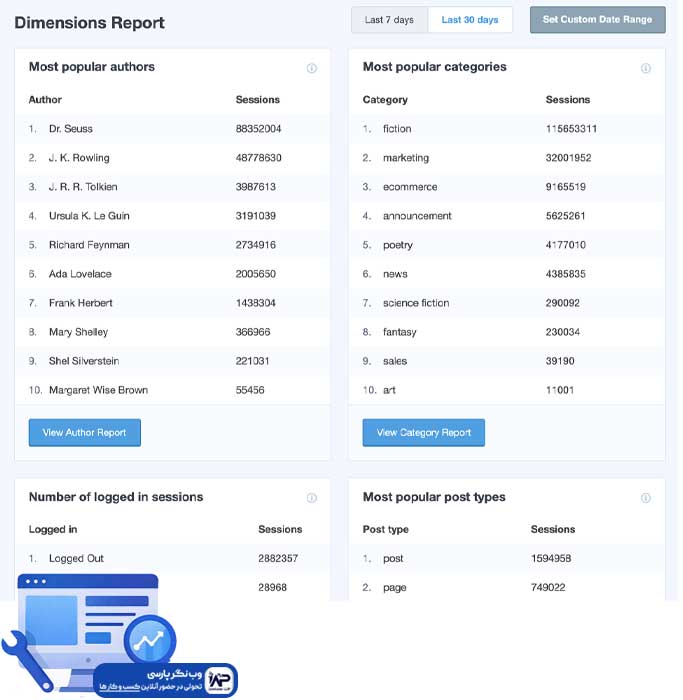683x700 pixels.
Task: Click the post type row page
Action: click(507, 588)
